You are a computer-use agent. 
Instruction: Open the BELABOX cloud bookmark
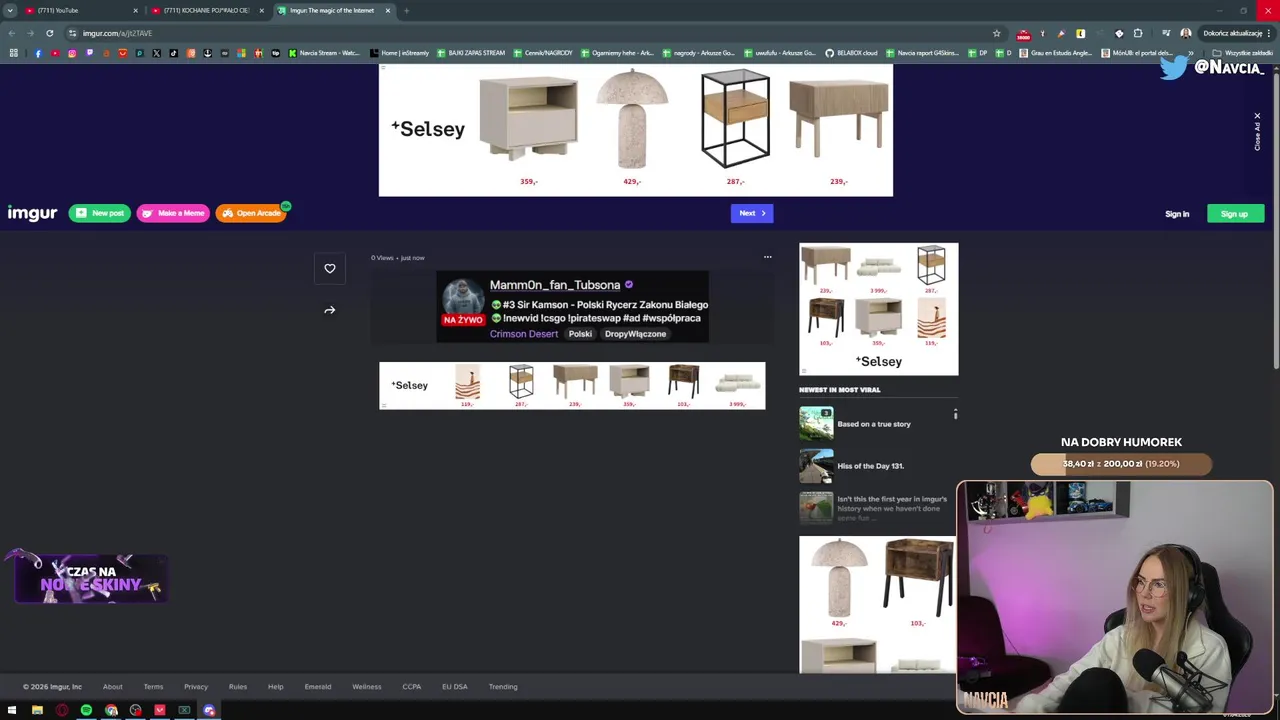coord(851,53)
